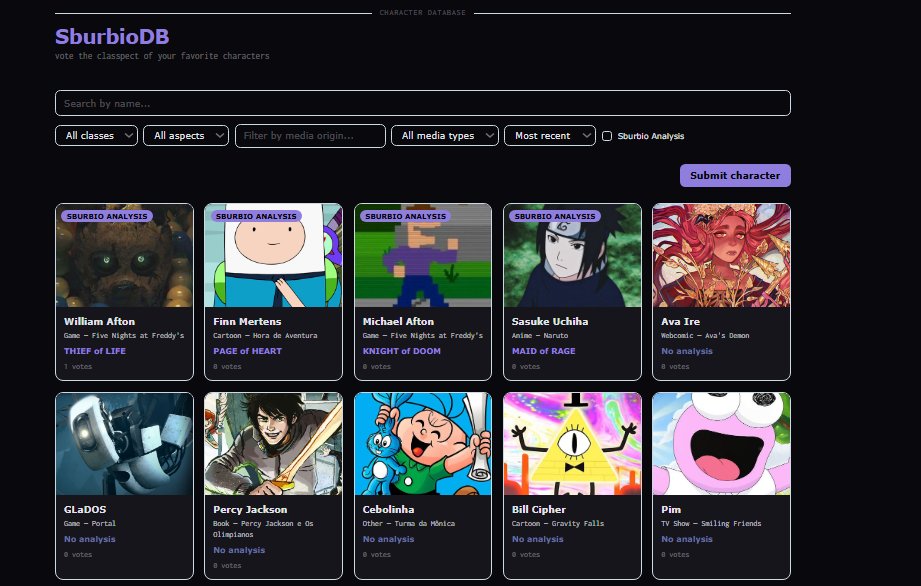Click Sburbio Analysis badge on Finn Mertens

coord(256,216)
